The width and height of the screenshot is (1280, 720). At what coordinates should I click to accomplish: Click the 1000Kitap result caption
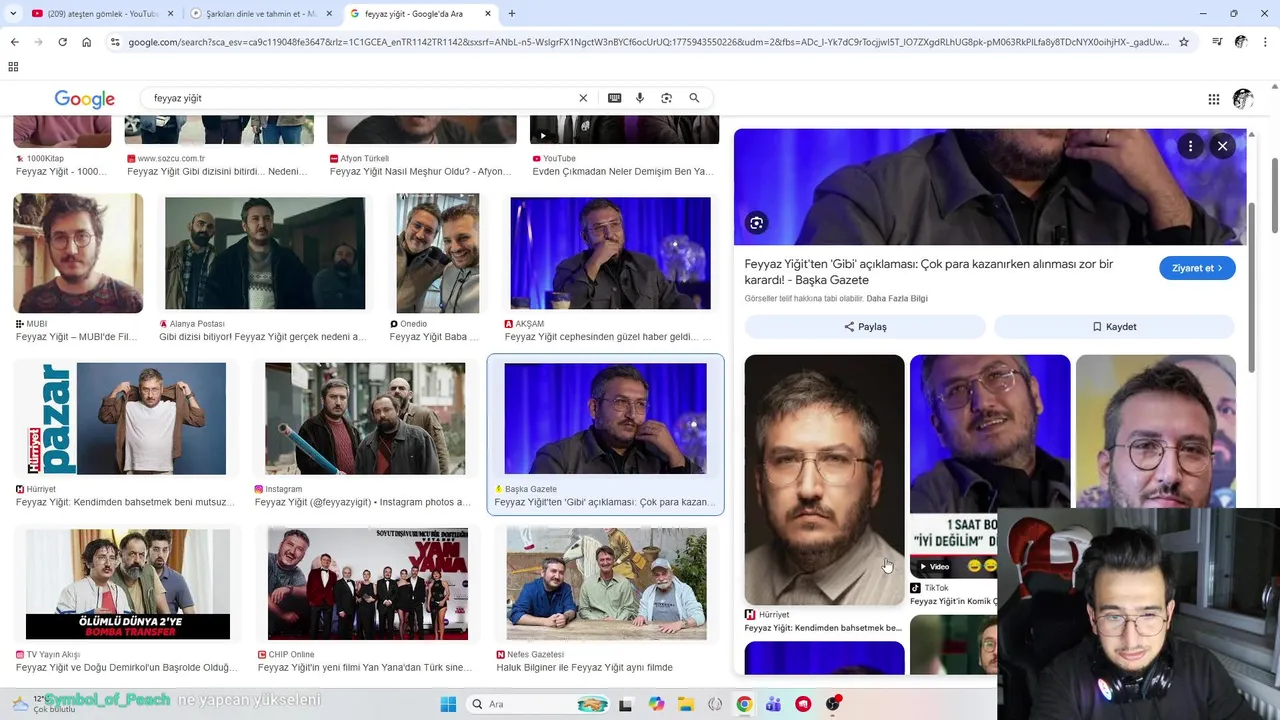[61, 171]
